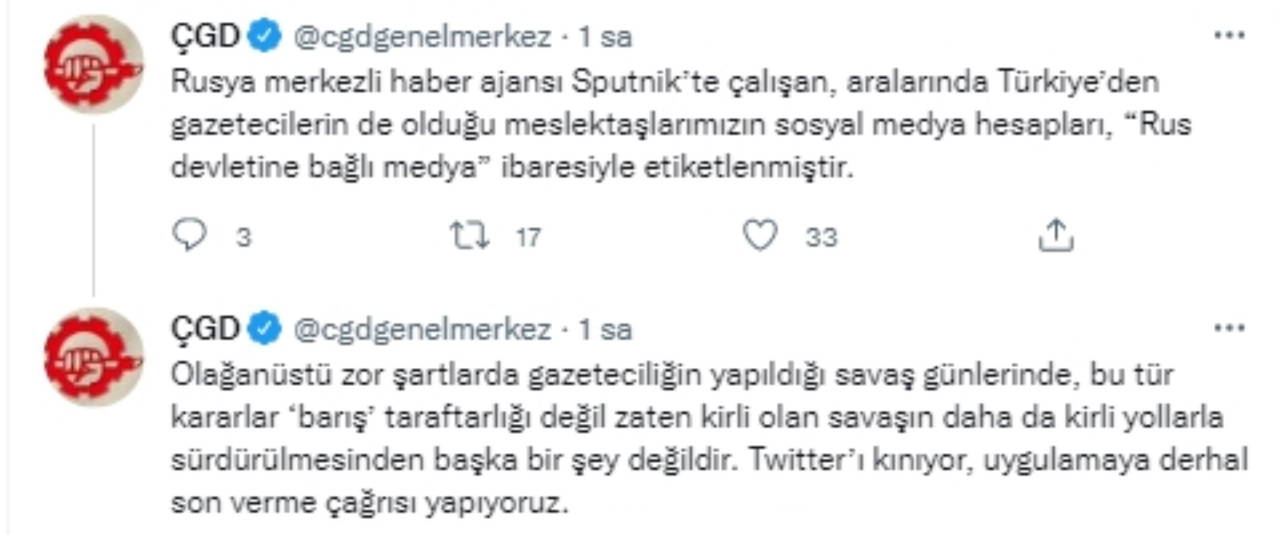Like the first tweet with the heart icon
The height and width of the screenshot is (535, 1280).
coord(762,236)
